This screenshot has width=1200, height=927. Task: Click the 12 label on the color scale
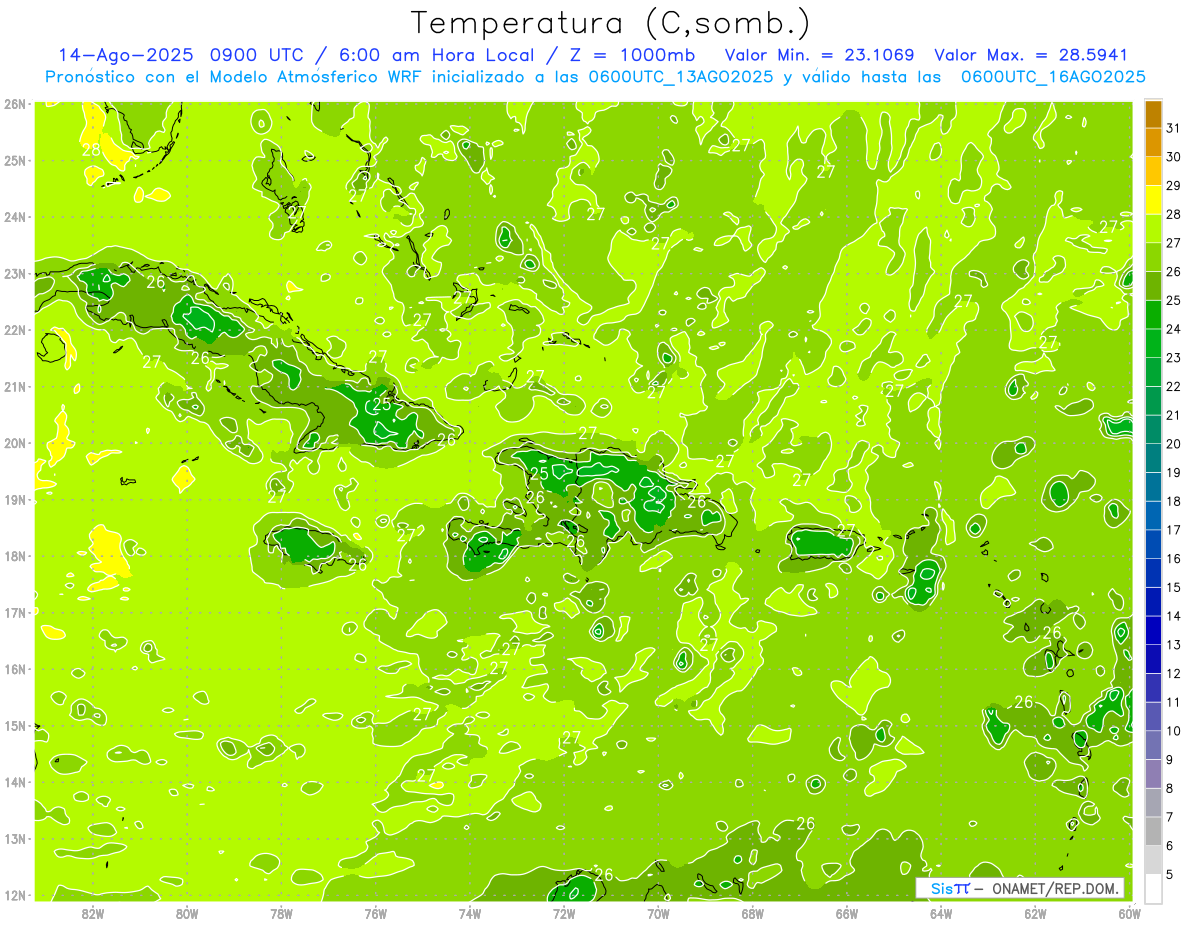pyautogui.click(x=1174, y=673)
